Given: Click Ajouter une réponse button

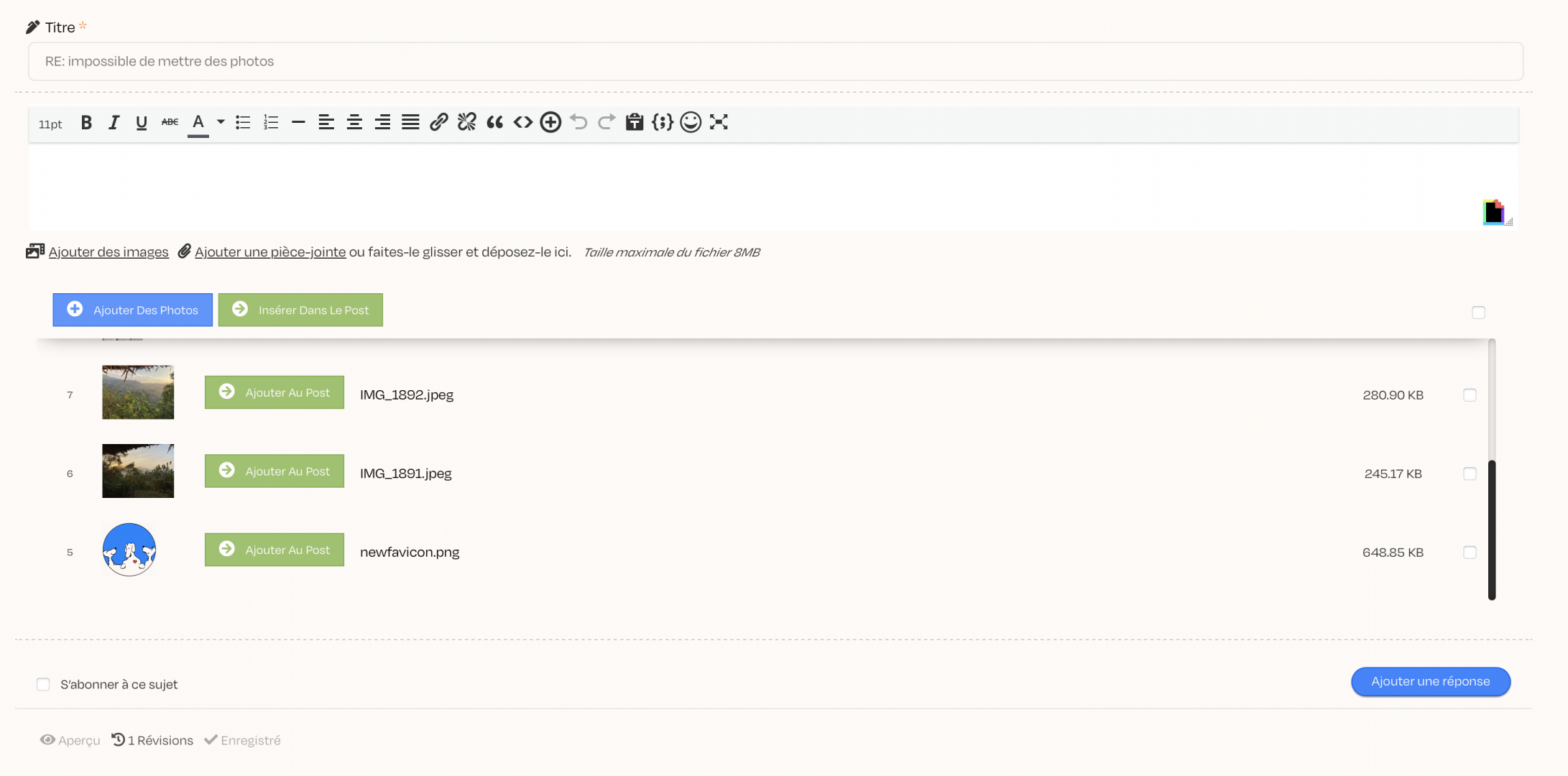Looking at the screenshot, I should [x=1430, y=682].
